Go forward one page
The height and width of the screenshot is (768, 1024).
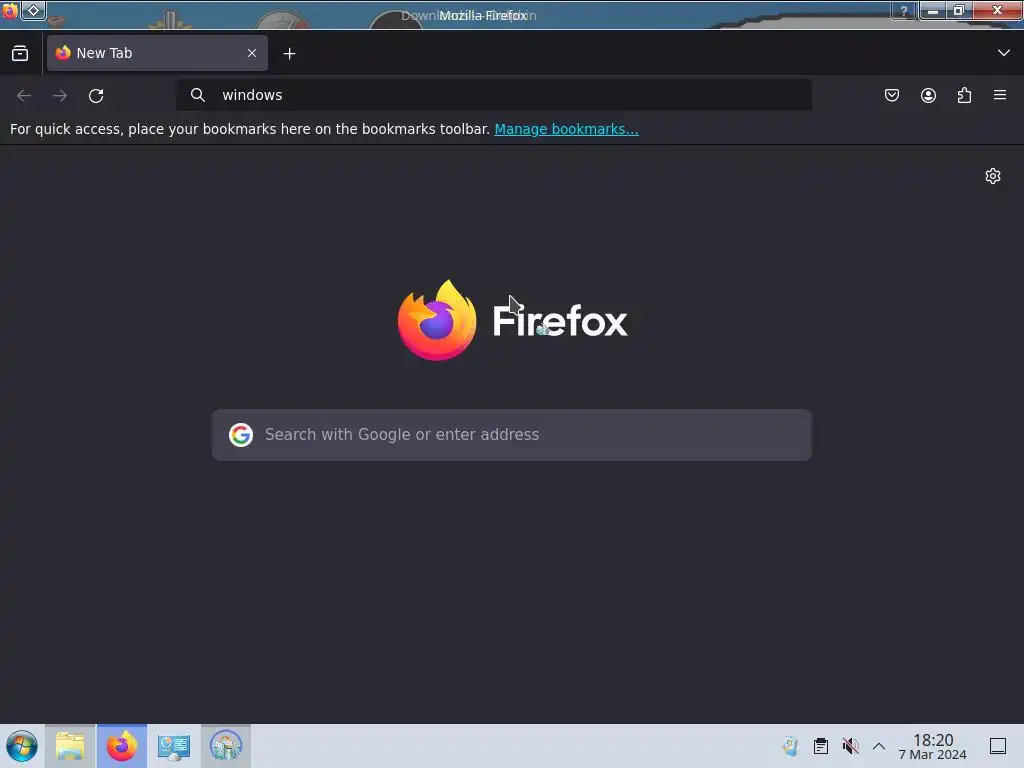[x=60, y=95]
